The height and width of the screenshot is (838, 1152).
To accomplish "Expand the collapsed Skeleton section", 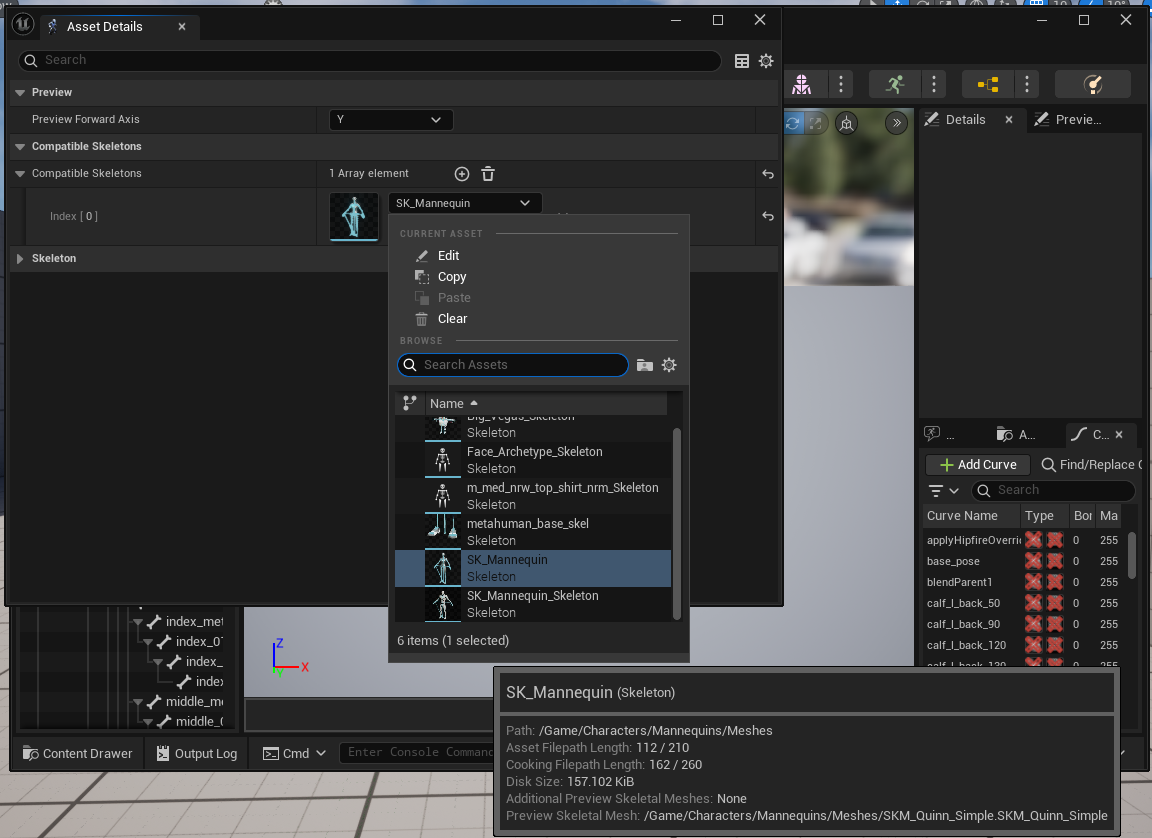I will click(x=20, y=259).
